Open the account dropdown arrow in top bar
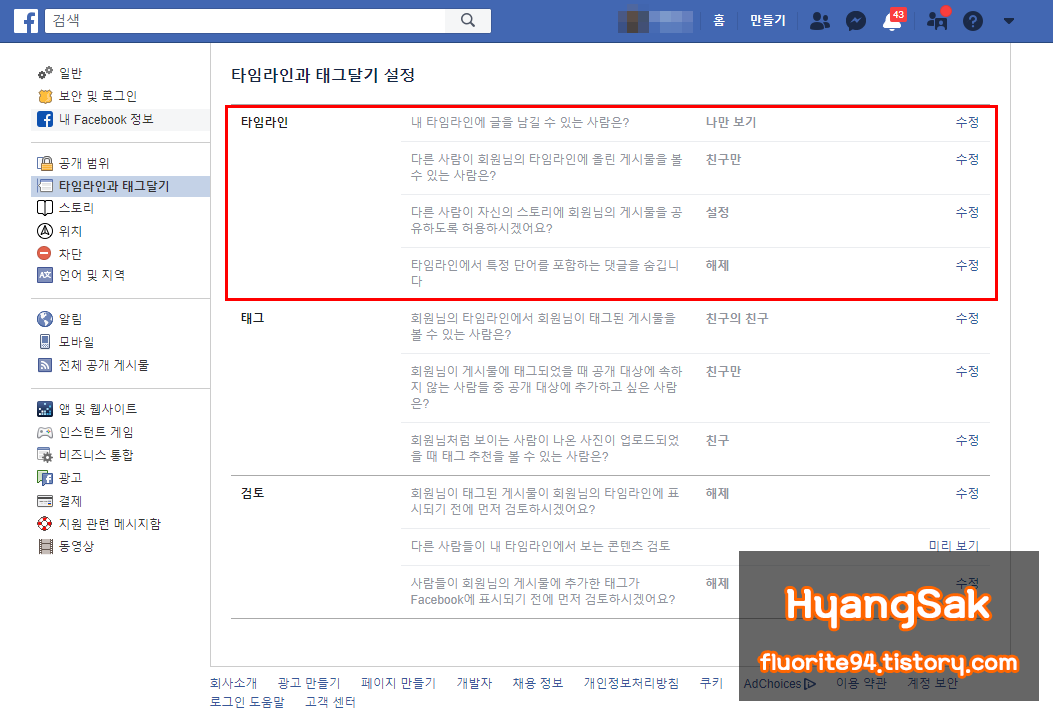The image size is (1053, 720). [1009, 21]
